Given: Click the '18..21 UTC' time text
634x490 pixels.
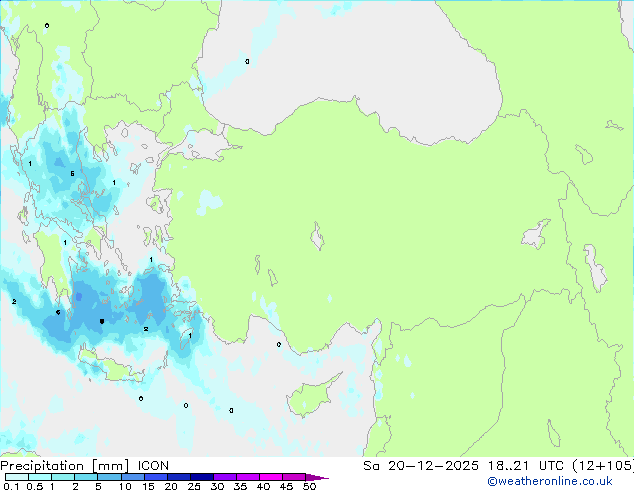Looking at the screenshot, I should pyautogui.click(x=528, y=466).
